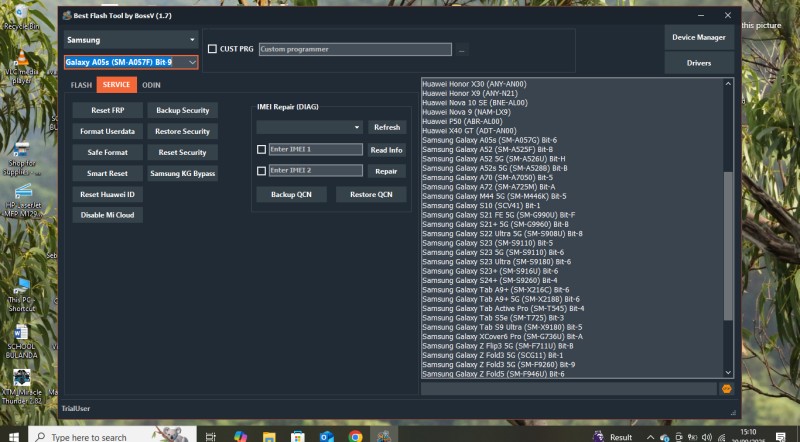Open the notification center icon
This screenshot has height=442, width=800.
point(781,437)
